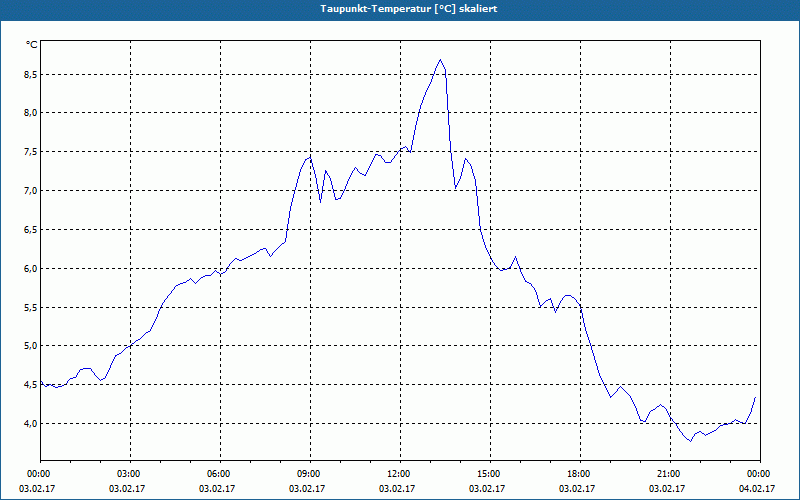Select the 5,5 y-axis label
Image resolution: width=800 pixels, height=500 pixels.
(x=32, y=307)
